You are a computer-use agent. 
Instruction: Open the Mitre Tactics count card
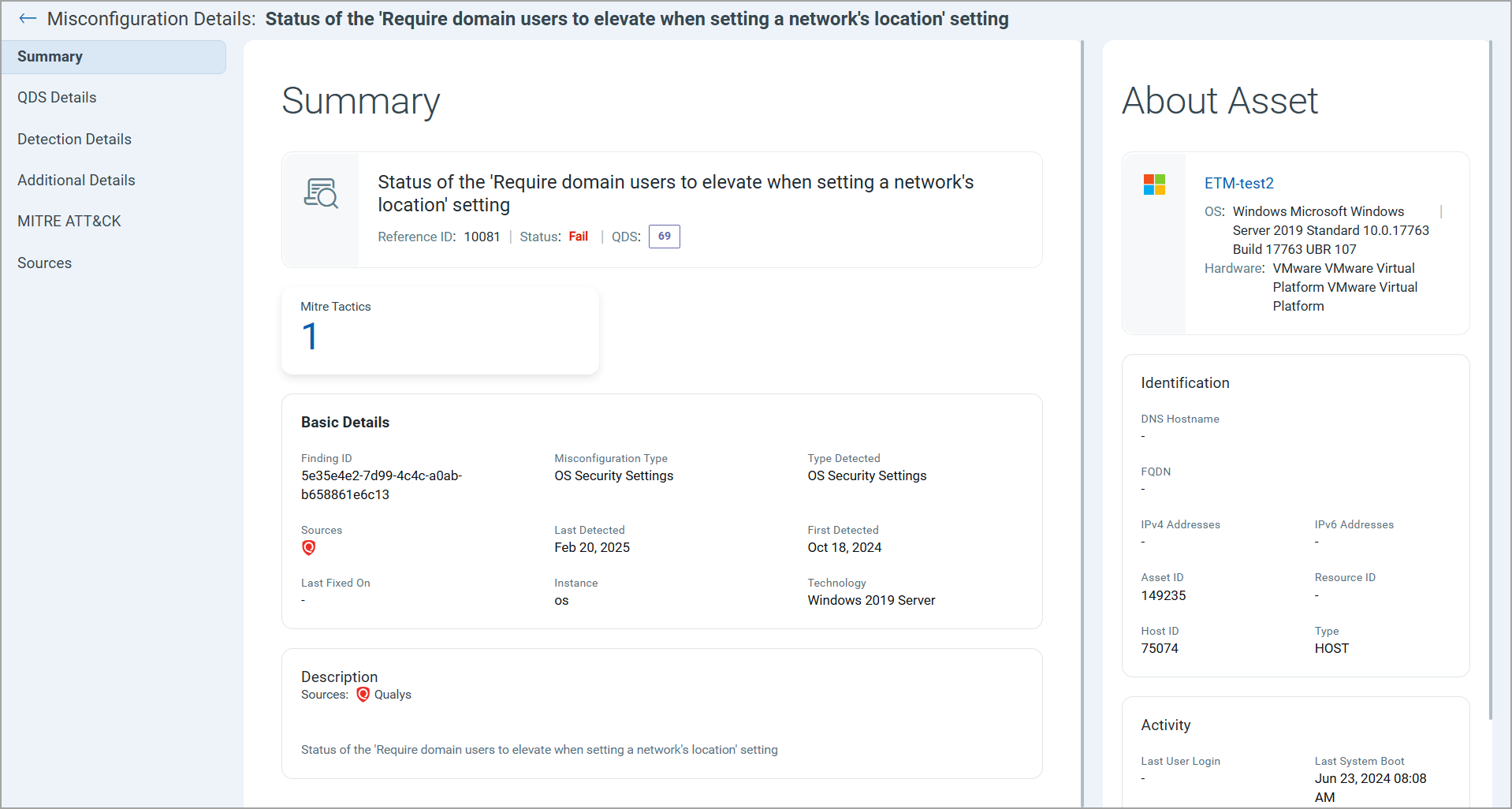click(440, 331)
